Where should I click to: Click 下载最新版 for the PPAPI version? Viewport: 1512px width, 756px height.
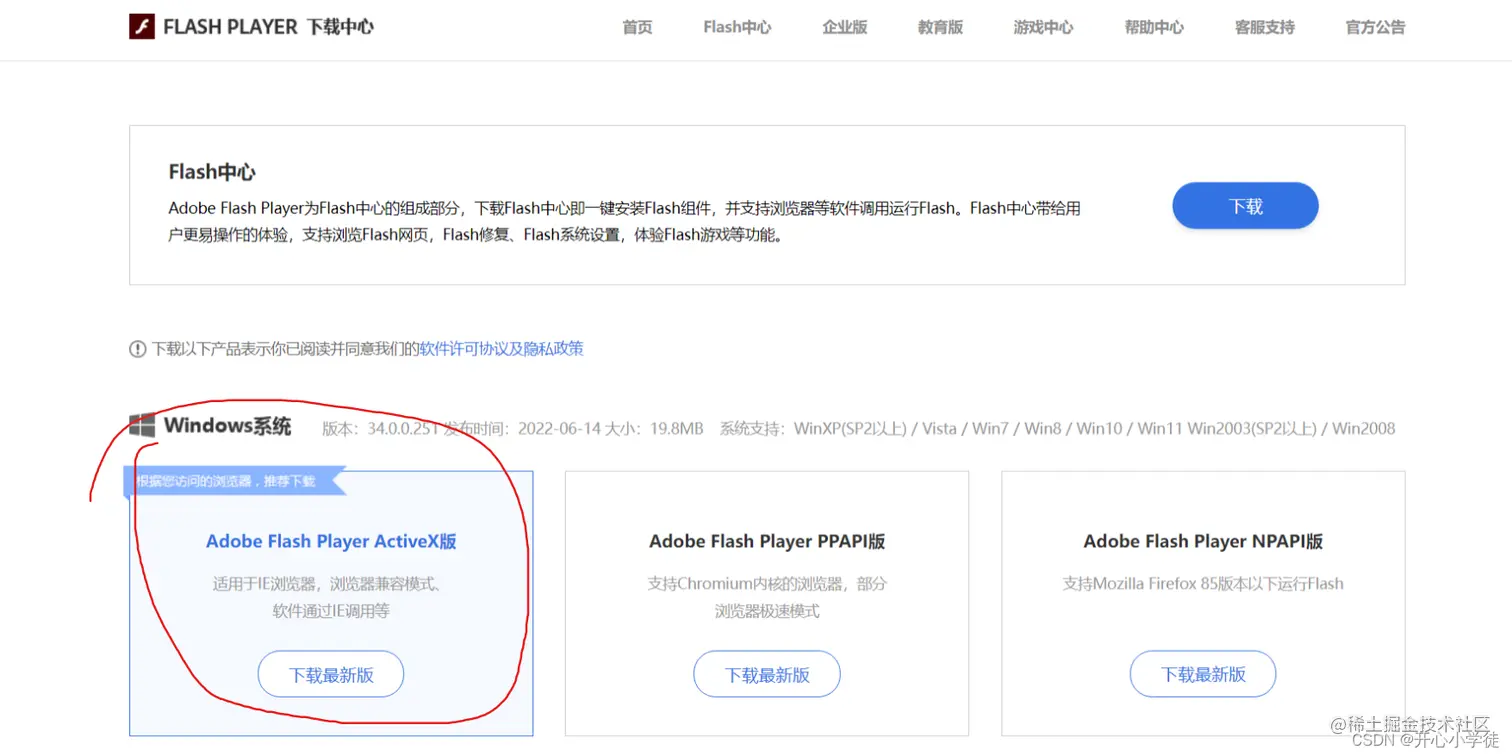(766, 673)
